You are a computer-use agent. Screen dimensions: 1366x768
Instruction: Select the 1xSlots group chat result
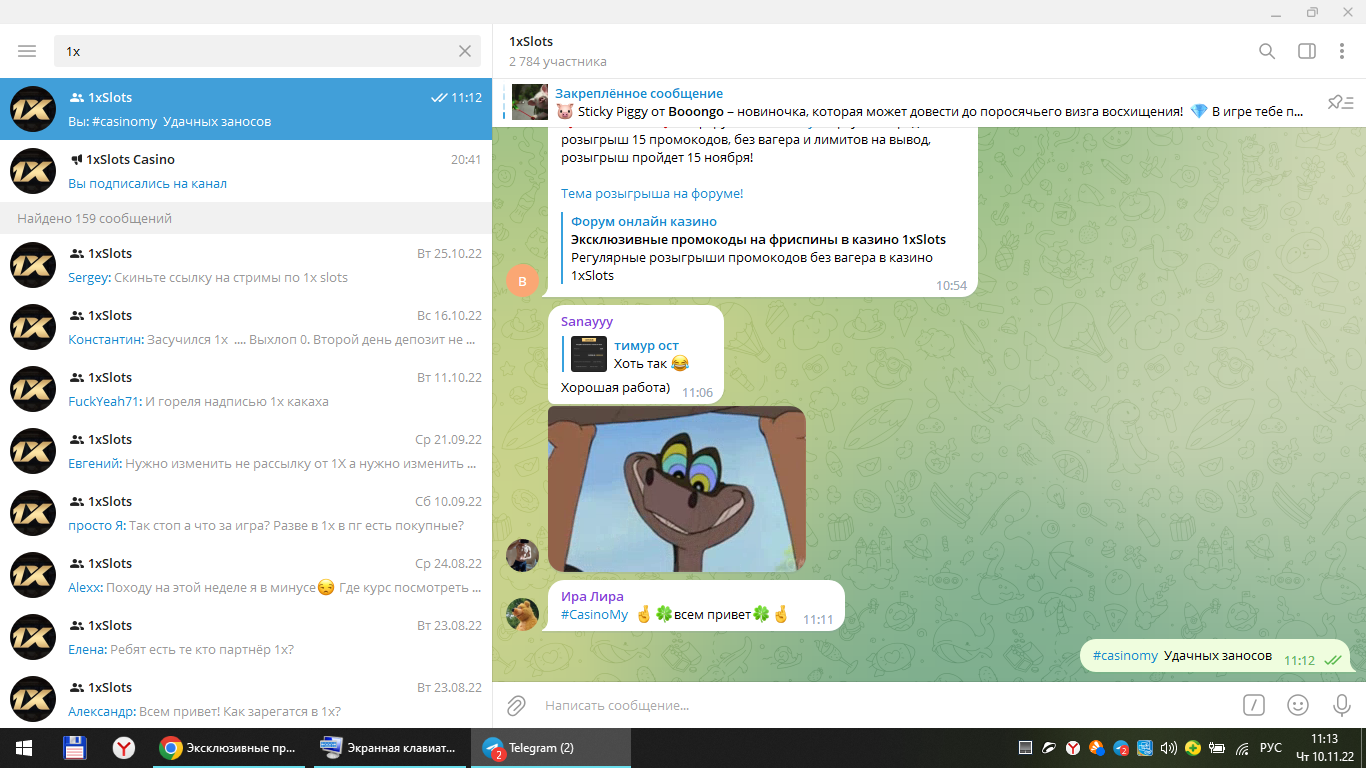tap(246, 109)
